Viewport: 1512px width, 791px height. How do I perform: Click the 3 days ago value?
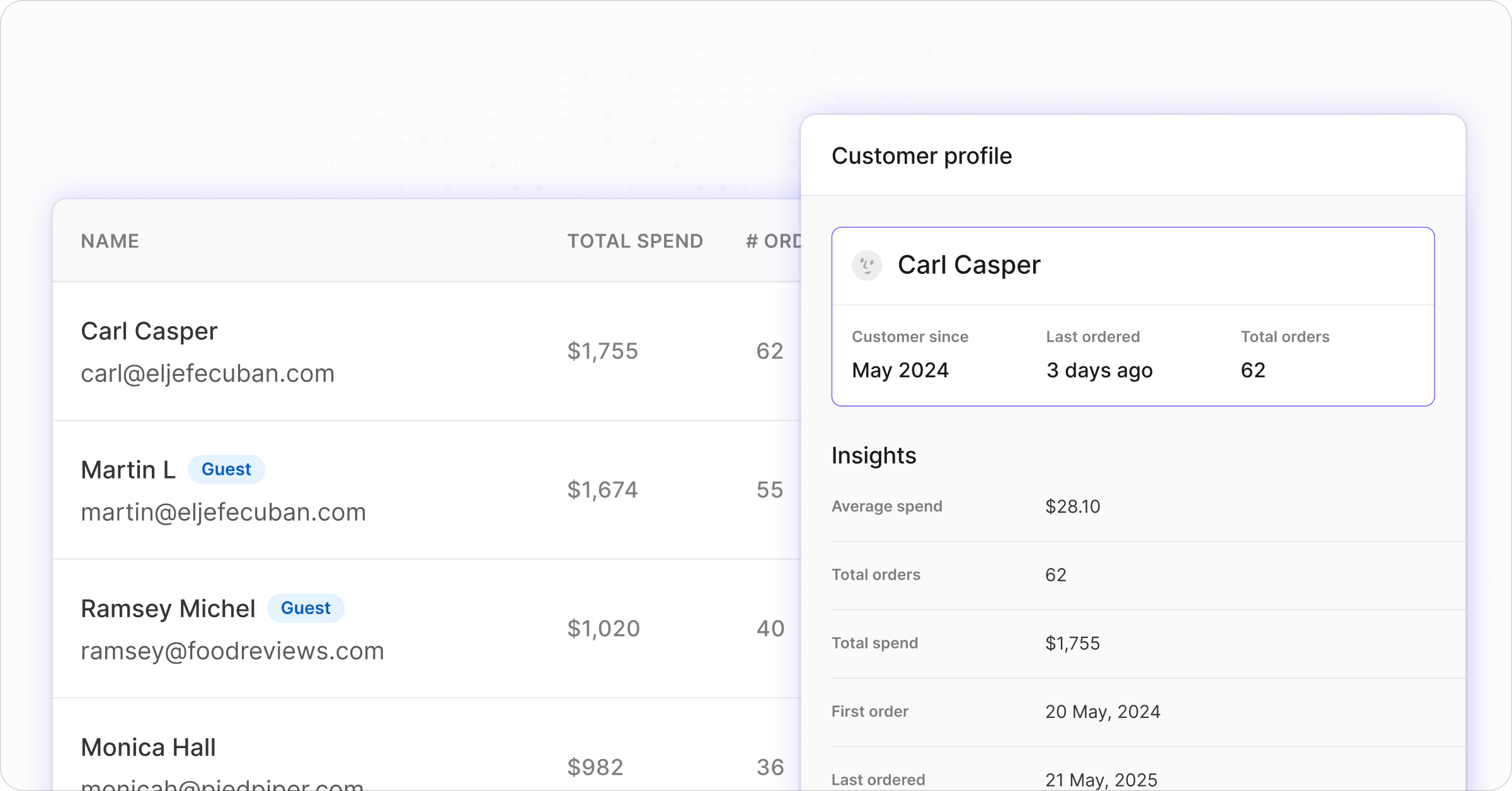click(x=1099, y=370)
